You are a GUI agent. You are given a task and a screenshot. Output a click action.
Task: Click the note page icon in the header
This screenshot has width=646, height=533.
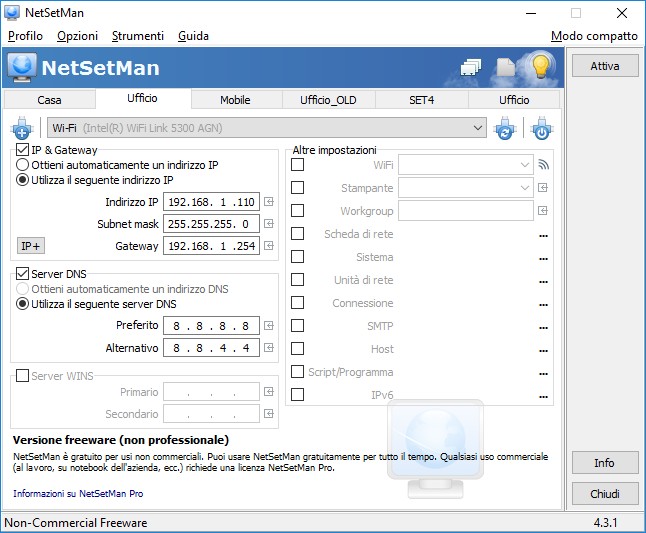[506, 67]
